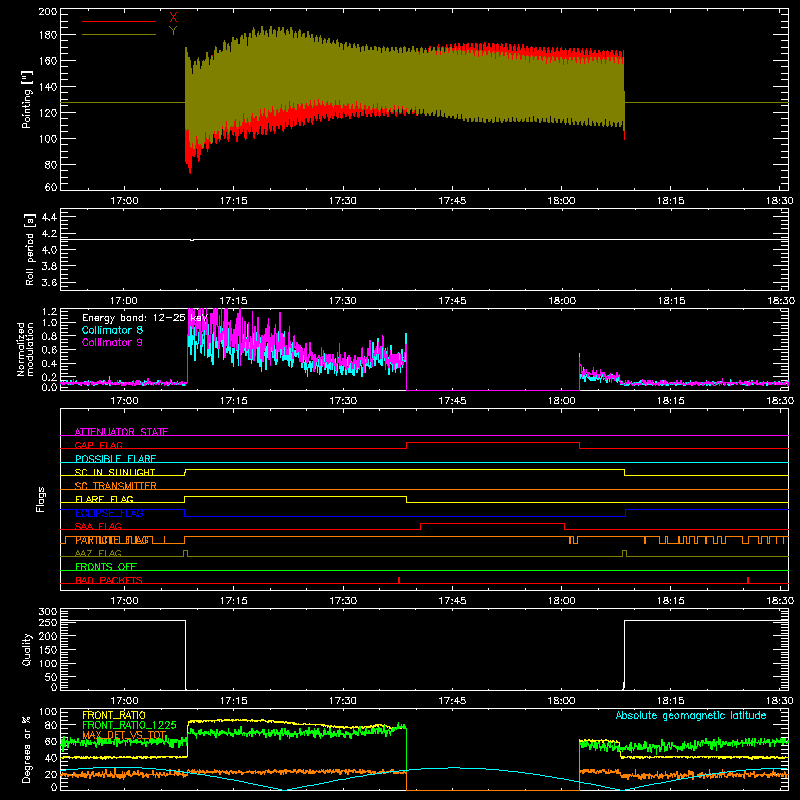Viewport: 800px width, 800px height.
Task: Select the red X legend label
Action: [x=173, y=18]
